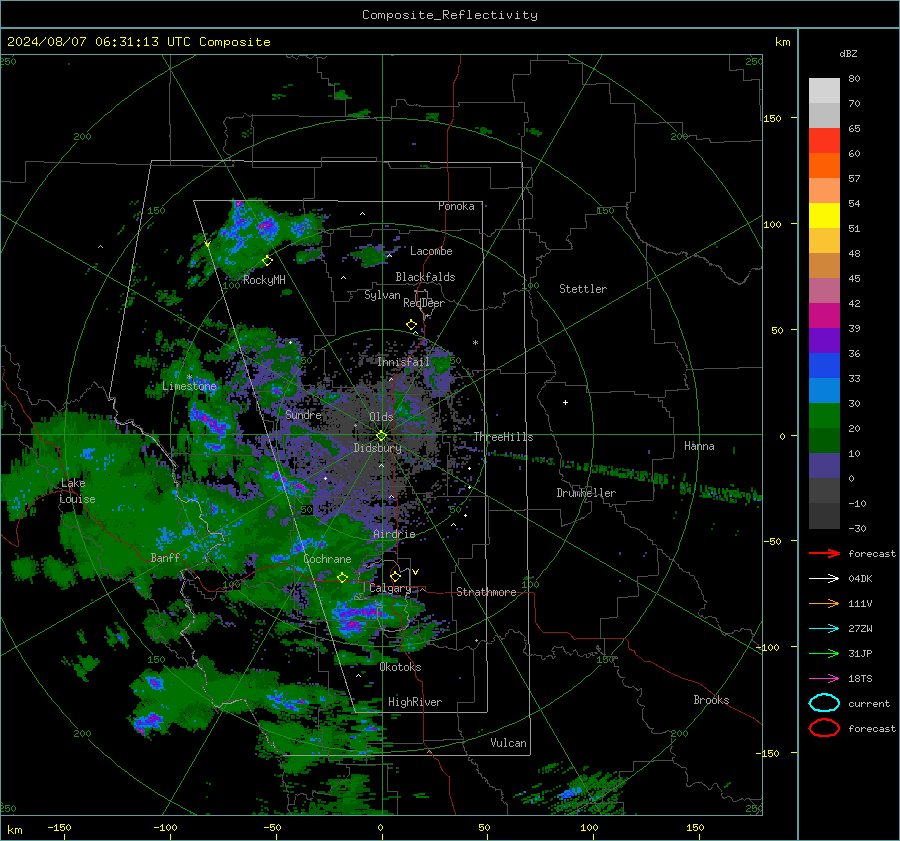
Task: Click the Stettler town label
Action: point(583,289)
